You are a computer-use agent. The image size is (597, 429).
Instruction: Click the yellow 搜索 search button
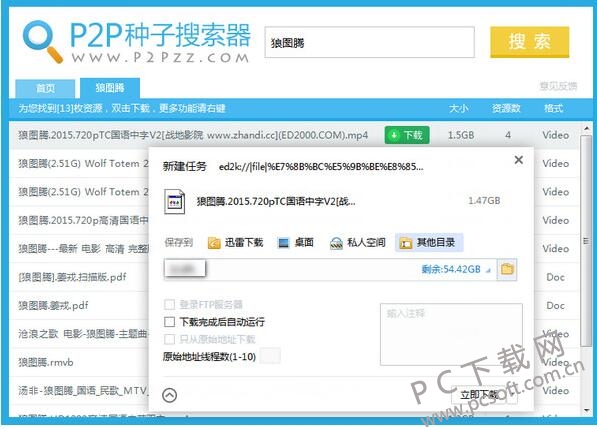530,42
